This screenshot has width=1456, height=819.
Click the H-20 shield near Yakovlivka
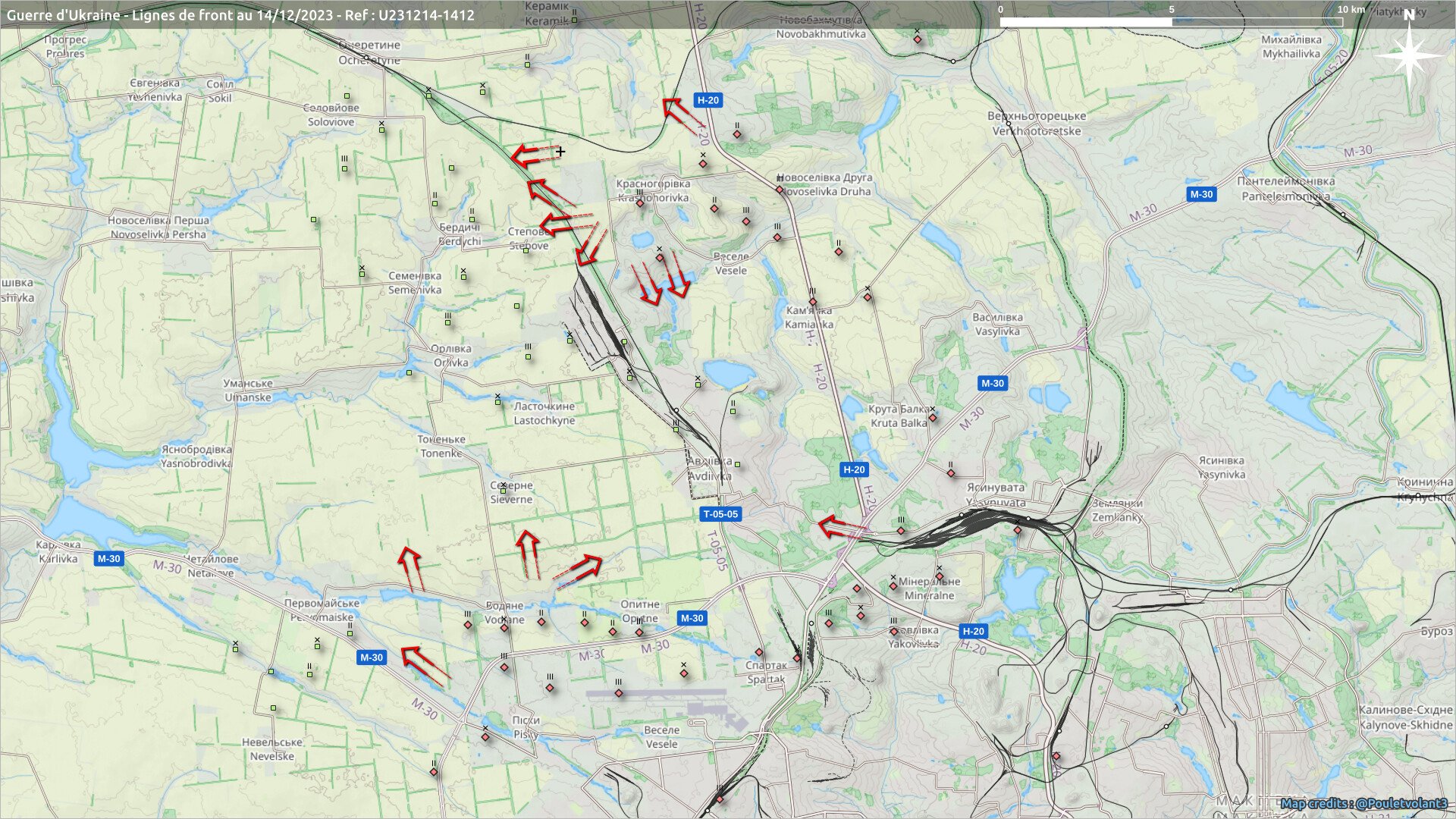pos(973,631)
